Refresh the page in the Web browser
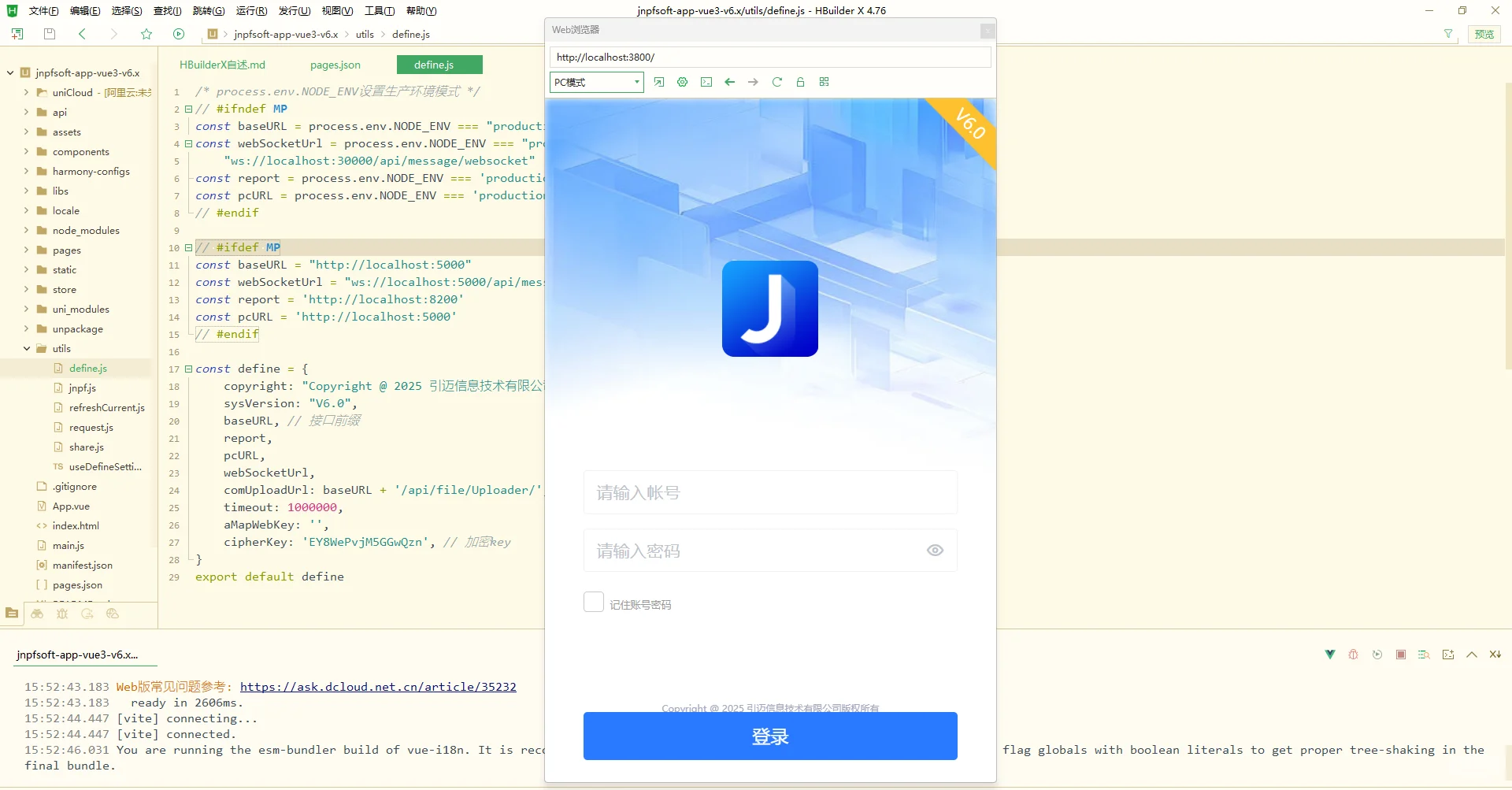Image resolution: width=1512 pixels, height=790 pixels. pyautogui.click(x=777, y=82)
